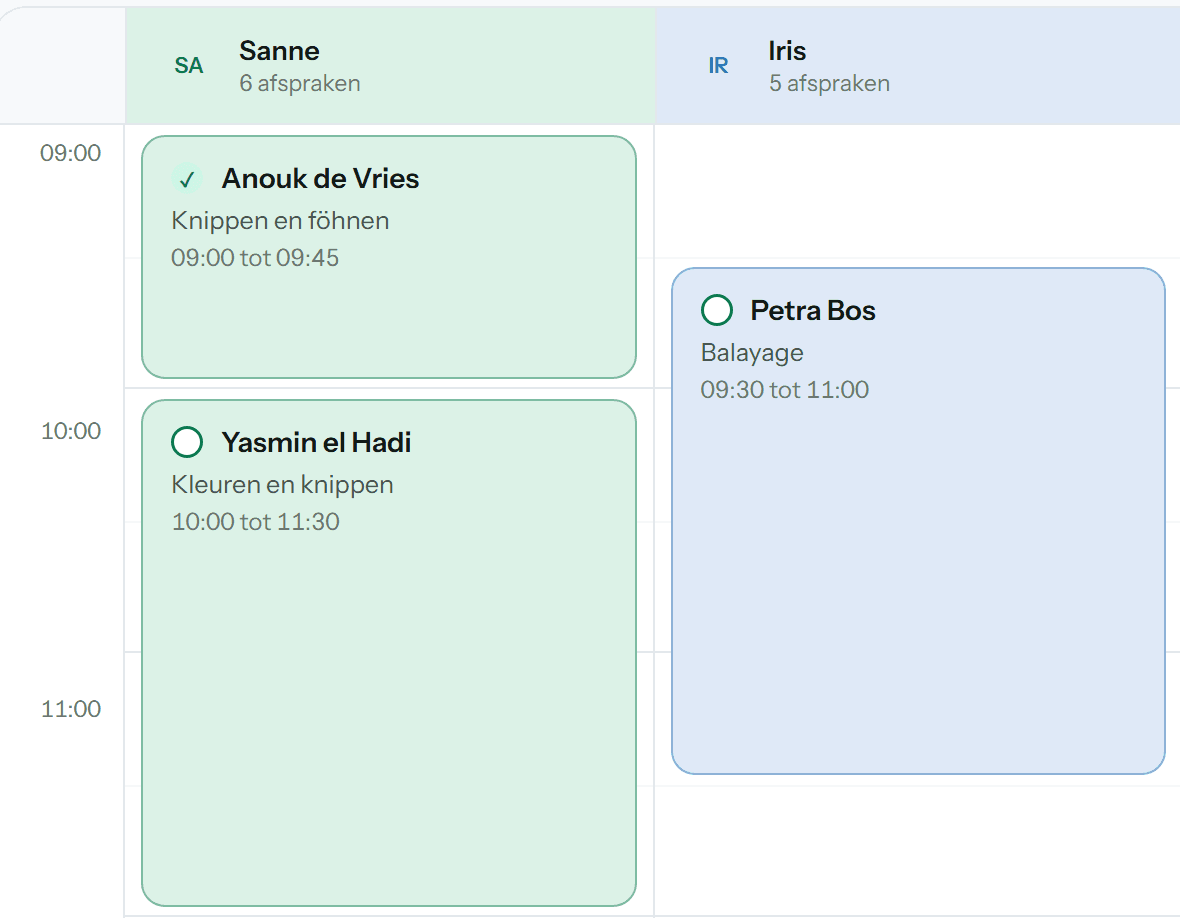The height and width of the screenshot is (918, 1180).
Task: Open Yasmin el Hadi appointment name
Action: [316, 442]
